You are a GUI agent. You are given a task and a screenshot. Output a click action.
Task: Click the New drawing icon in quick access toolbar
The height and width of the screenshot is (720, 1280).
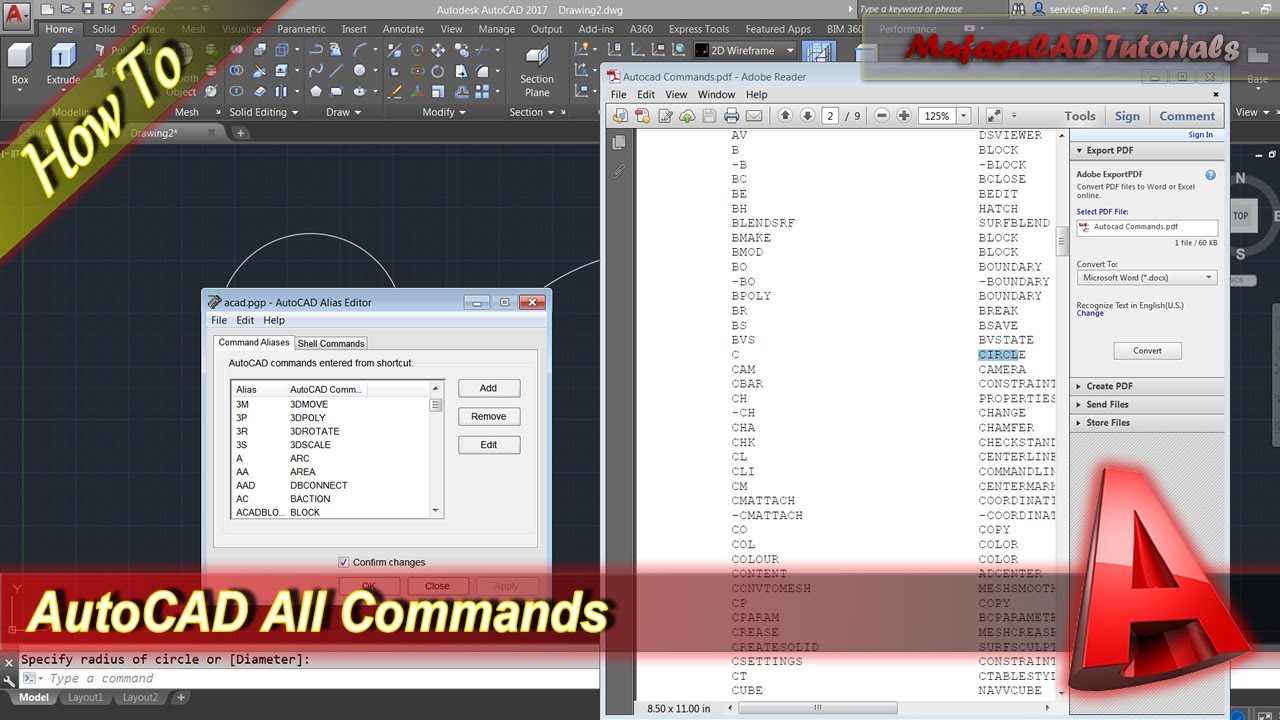point(47,9)
